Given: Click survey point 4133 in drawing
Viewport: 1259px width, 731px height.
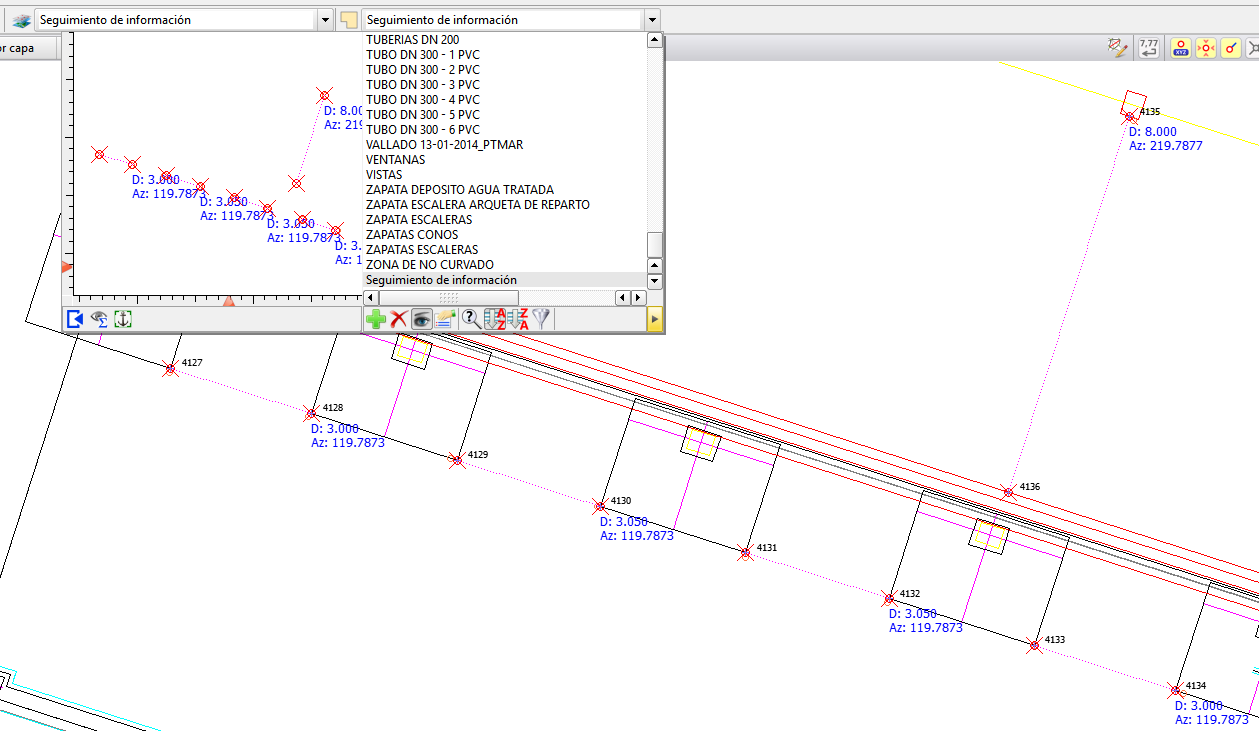Looking at the screenshot, I should pyautogui.click(x=1034, y=646).
